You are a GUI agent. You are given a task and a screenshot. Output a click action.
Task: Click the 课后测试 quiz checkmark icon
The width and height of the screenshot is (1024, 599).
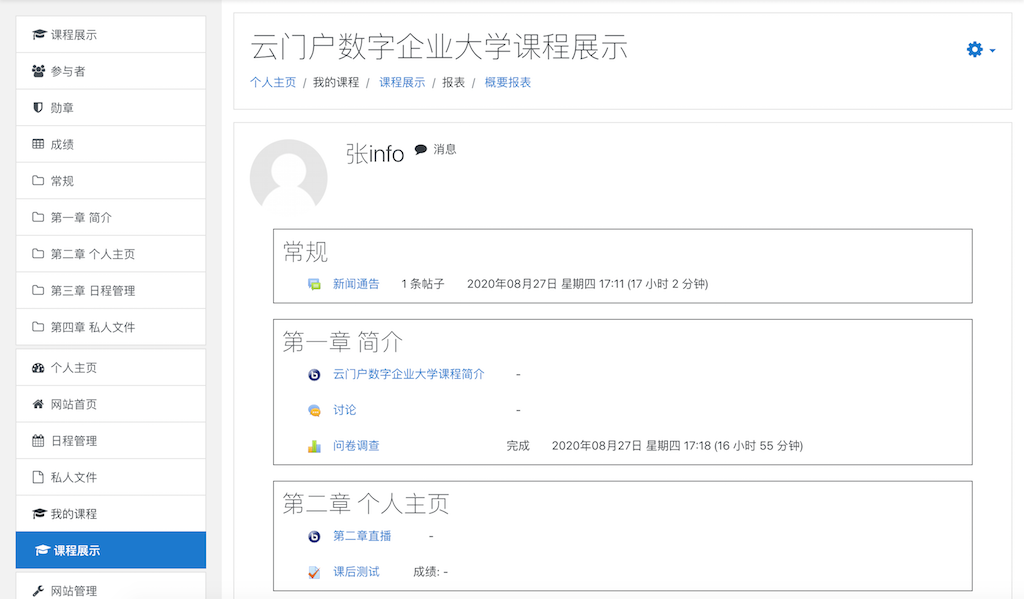[314, 572]
